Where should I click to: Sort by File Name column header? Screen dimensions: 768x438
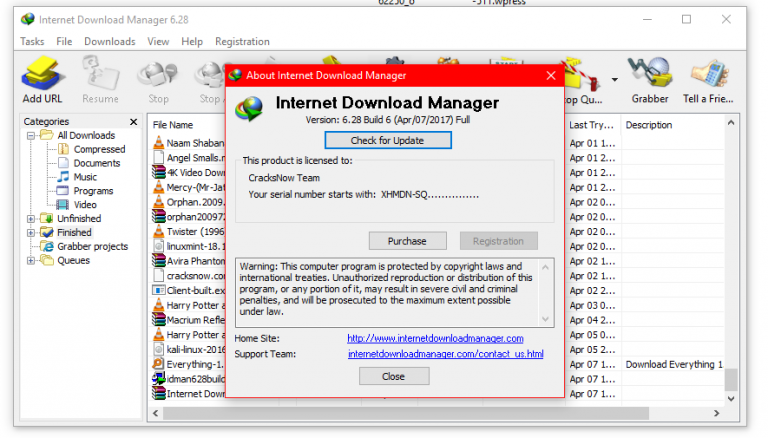(x=173, y=125)
